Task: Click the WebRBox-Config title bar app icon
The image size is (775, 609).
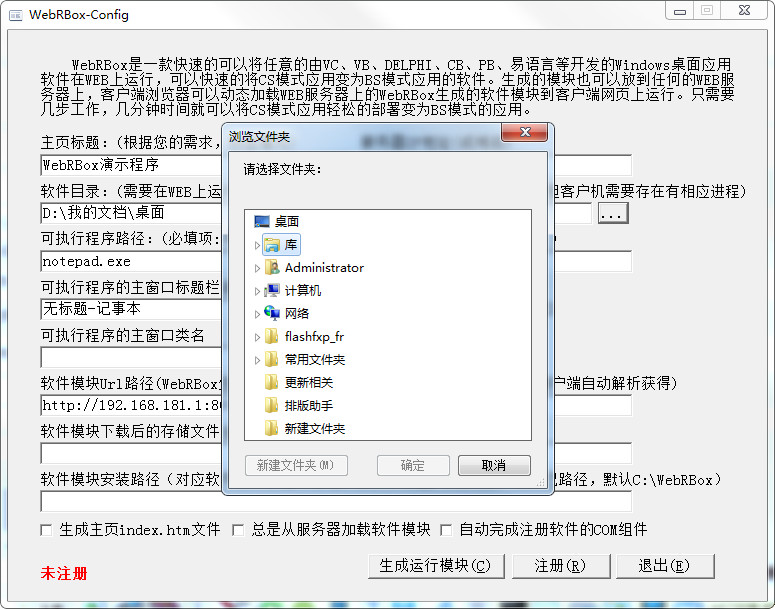Action: [16, 15]
